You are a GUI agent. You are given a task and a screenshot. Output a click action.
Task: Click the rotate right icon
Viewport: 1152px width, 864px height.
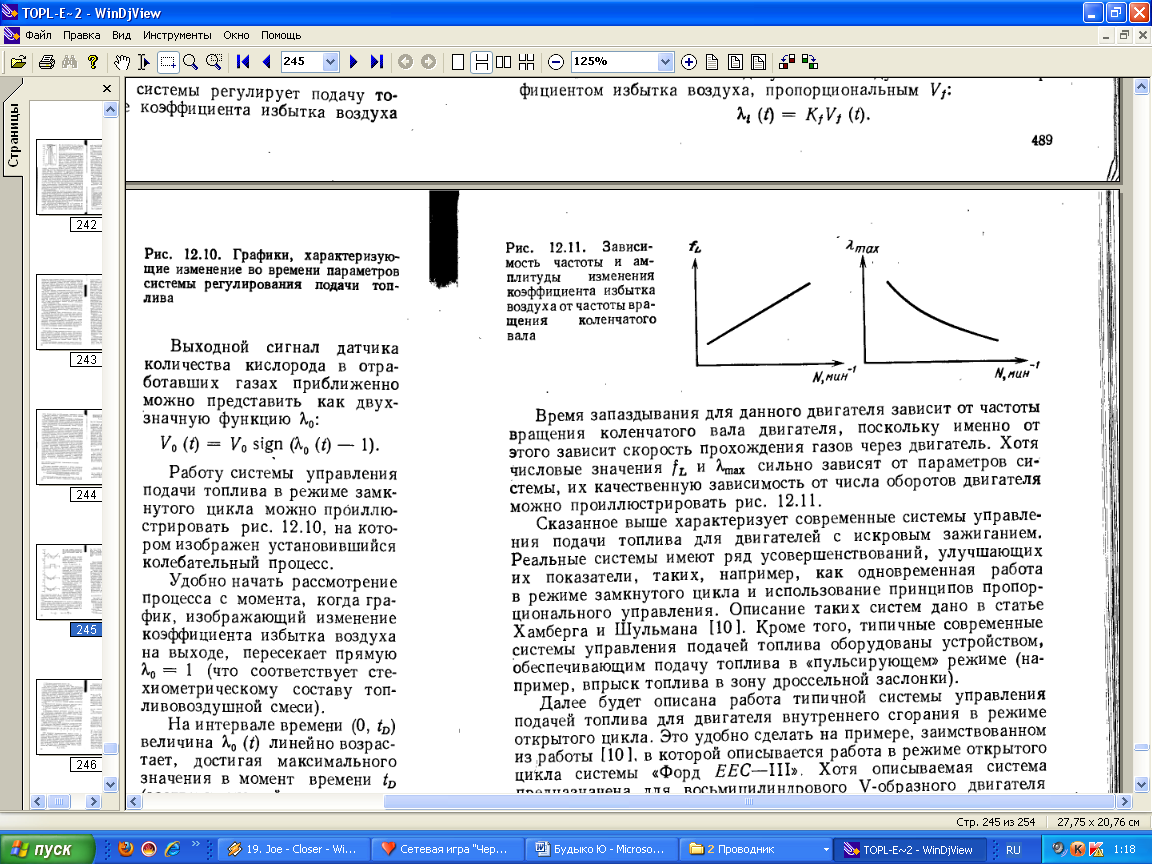click(810, 62)
